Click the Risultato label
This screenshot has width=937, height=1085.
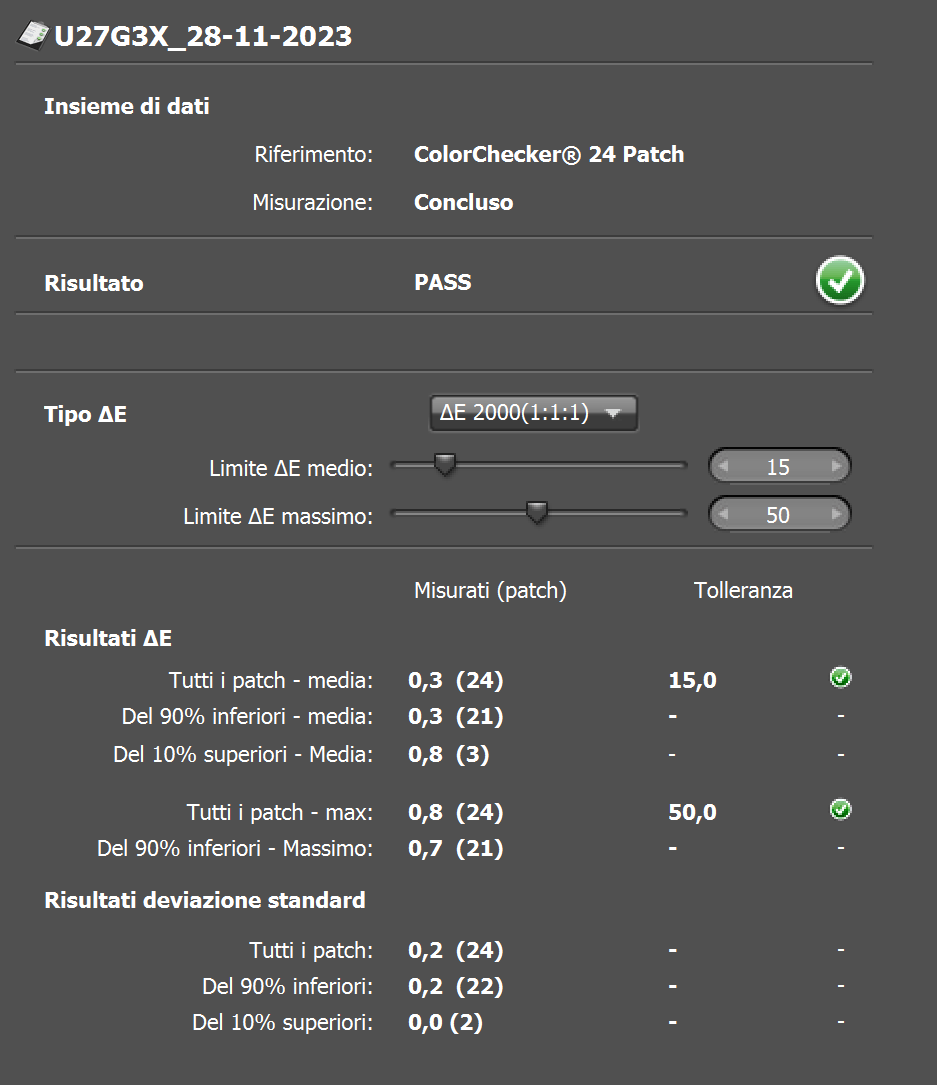tap(94, 283)
